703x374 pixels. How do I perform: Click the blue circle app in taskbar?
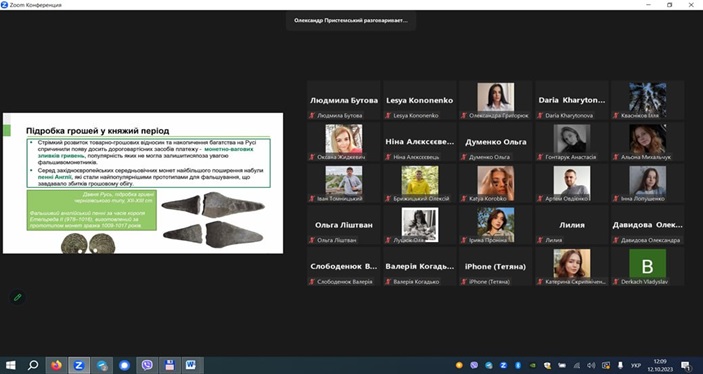124,365
